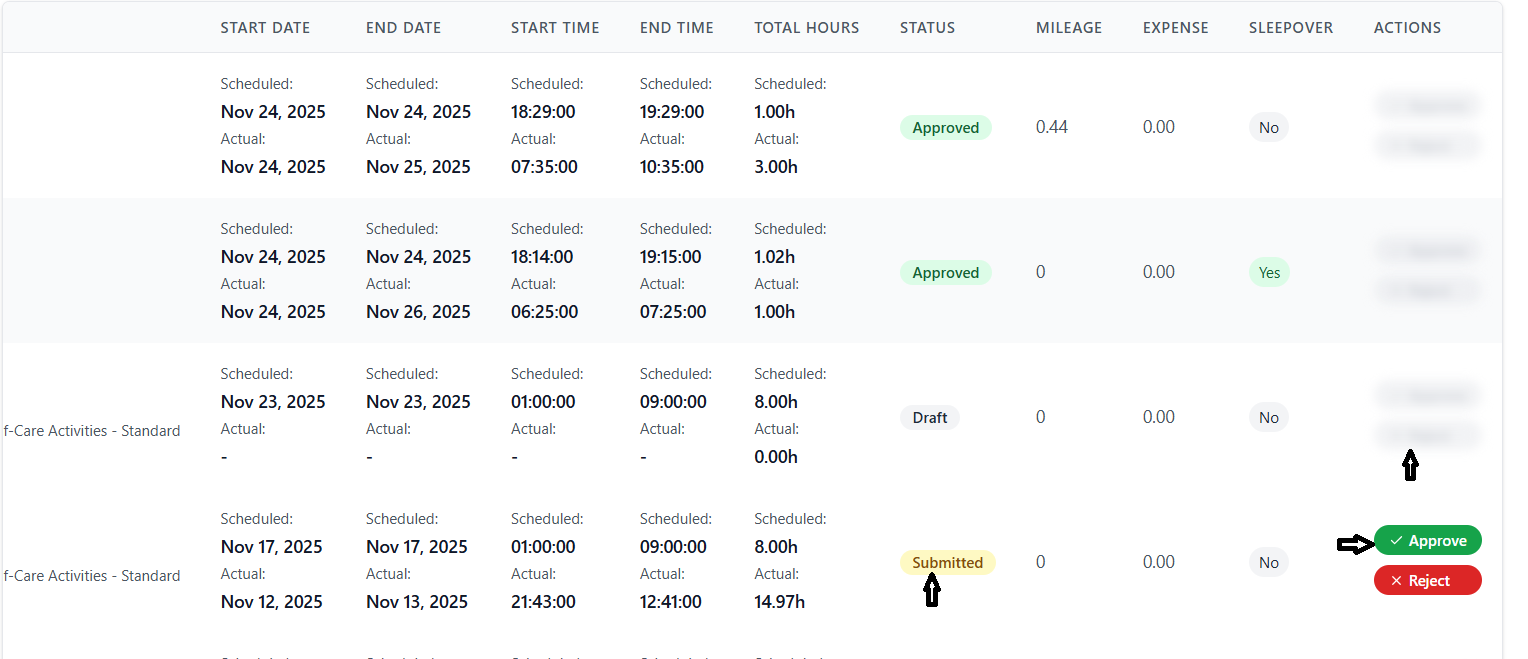Sort by the START DATE column header
The image size is (1528, 659).
[265, 28]
